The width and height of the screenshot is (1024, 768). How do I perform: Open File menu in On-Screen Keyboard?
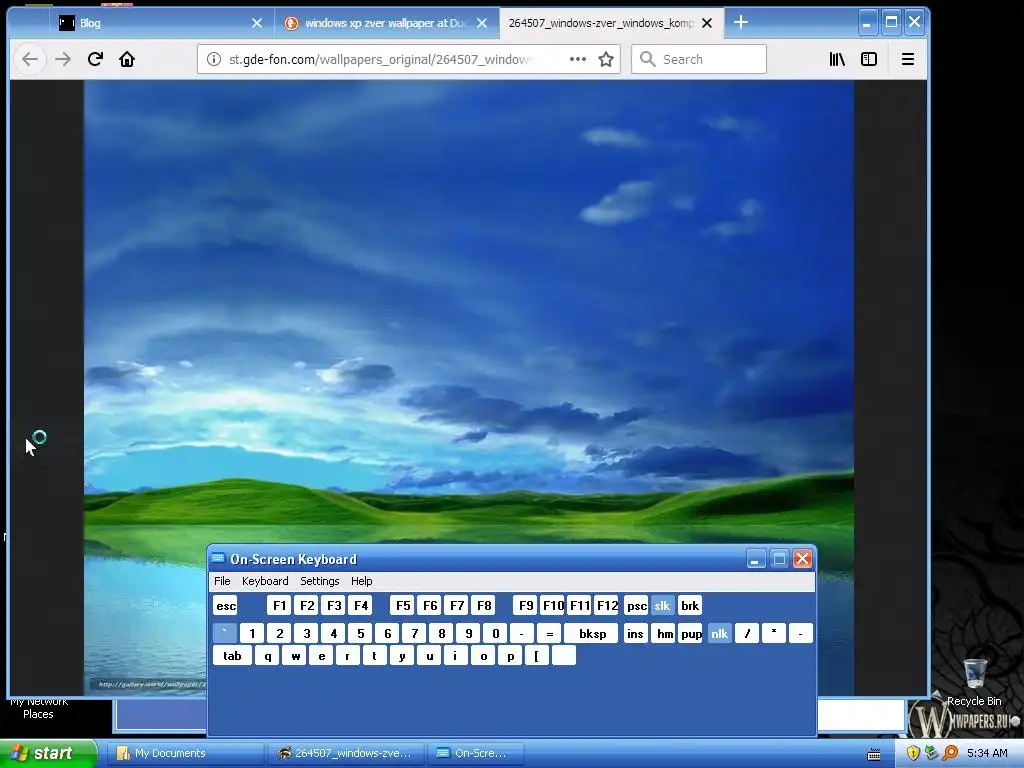pos(222,581)
